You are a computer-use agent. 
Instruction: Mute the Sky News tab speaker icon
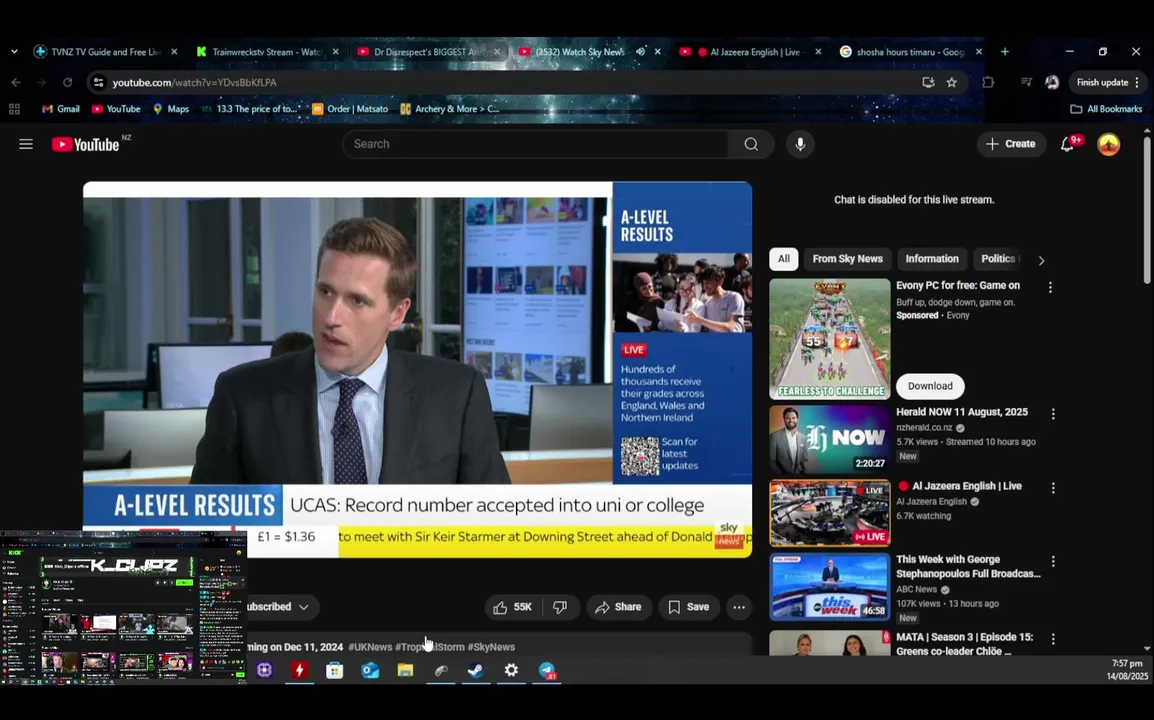pyautogui.click(x=640, y=52)
